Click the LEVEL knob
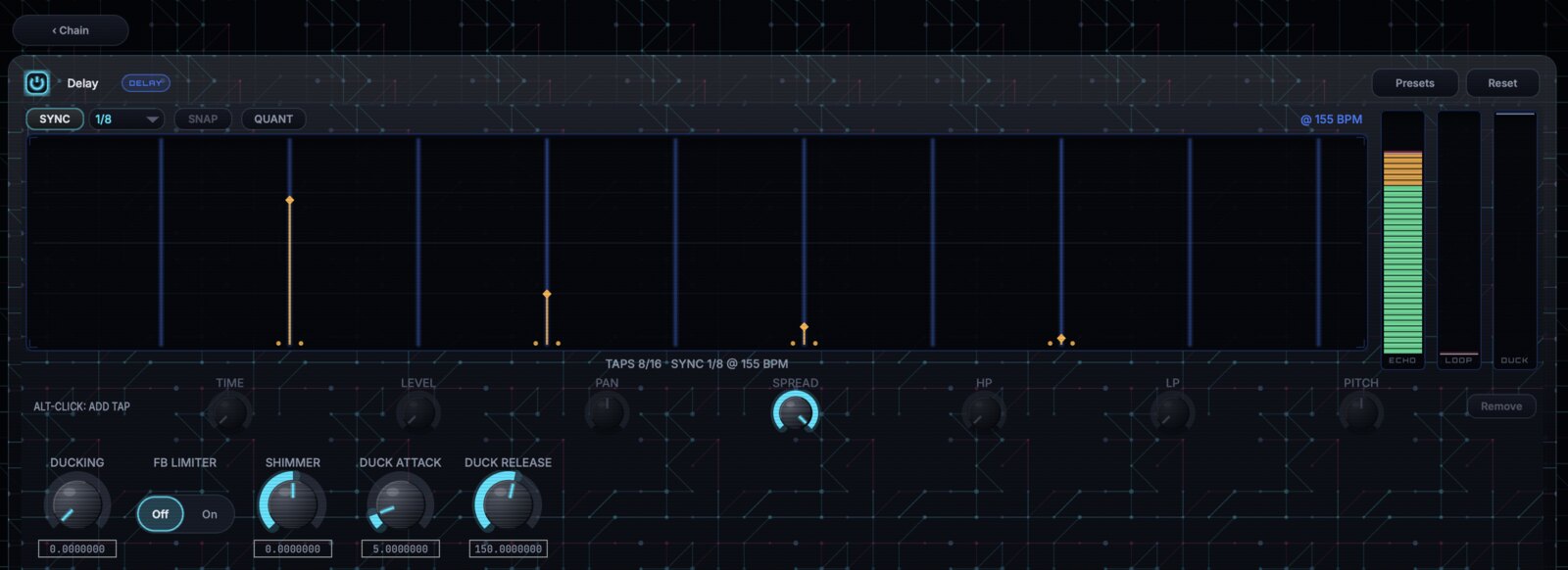 (417, 413)
